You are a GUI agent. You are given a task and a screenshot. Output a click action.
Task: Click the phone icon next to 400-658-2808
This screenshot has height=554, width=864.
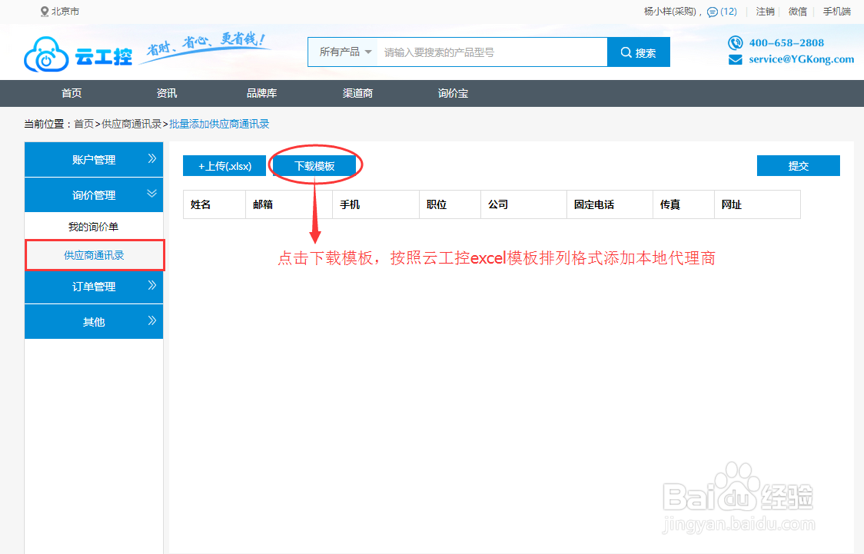point(735,42)
